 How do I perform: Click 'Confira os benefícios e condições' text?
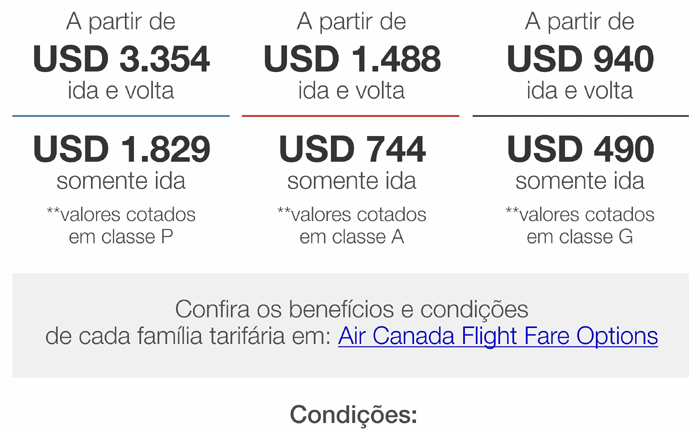click(x=351, y=309)
